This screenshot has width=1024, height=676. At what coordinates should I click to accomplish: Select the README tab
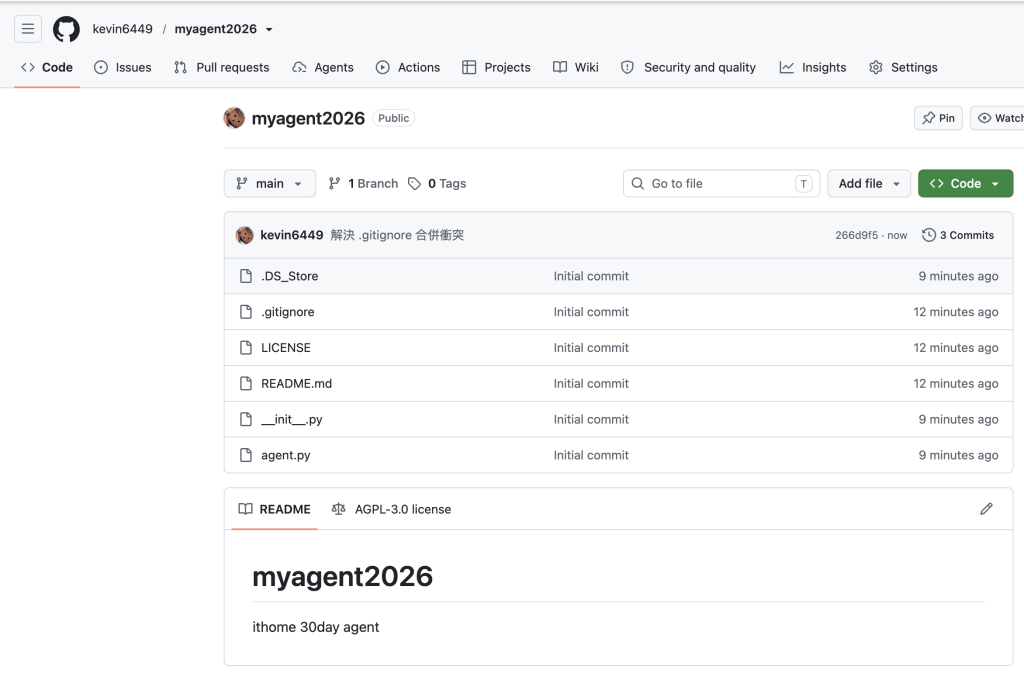click(274, 509)
